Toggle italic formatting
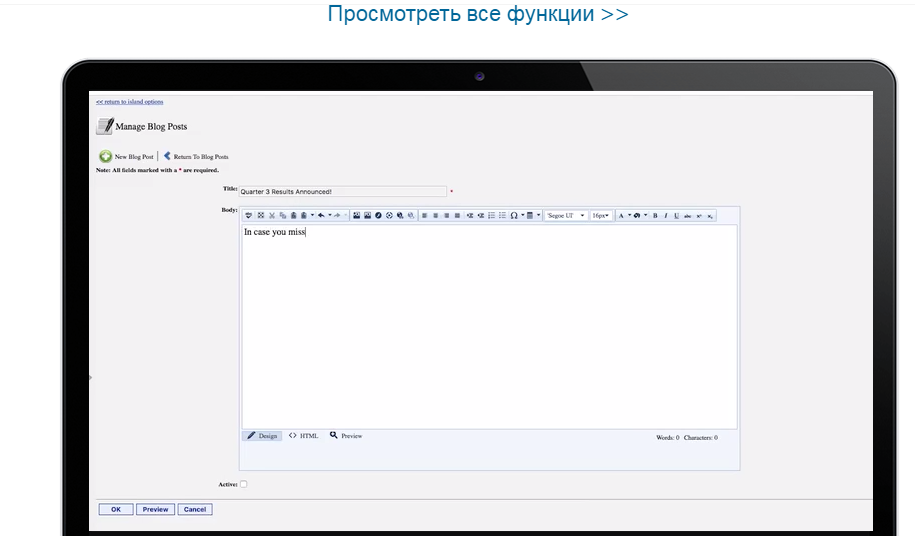The height and width of the screenshot is (536, 915). (x=666, y=216)
